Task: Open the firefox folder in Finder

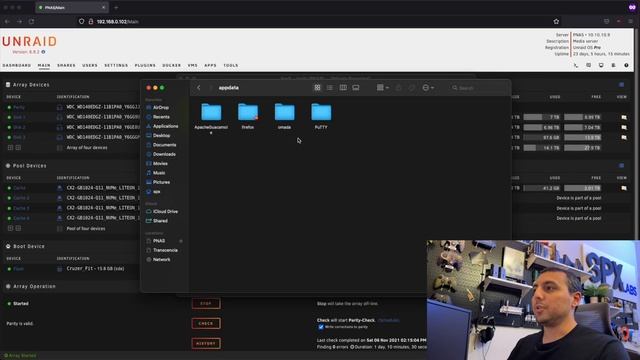Action: (248, 112)
